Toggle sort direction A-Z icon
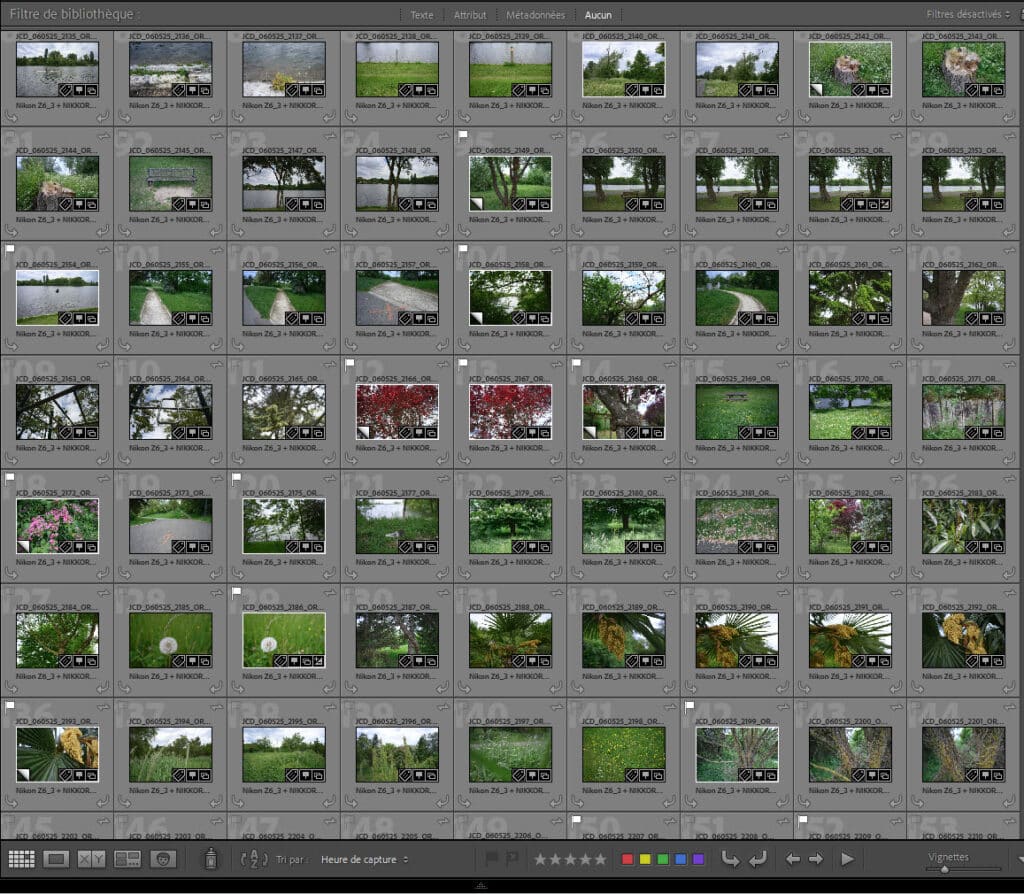This screenshot has height=894, width=1024. coord(254,859)
